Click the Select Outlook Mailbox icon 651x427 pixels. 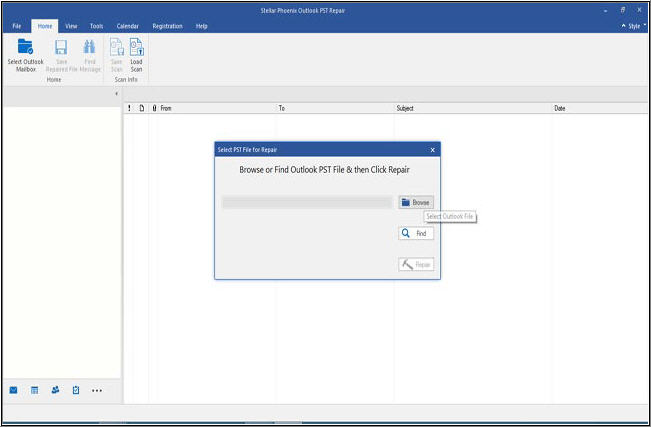click(26, 47)
